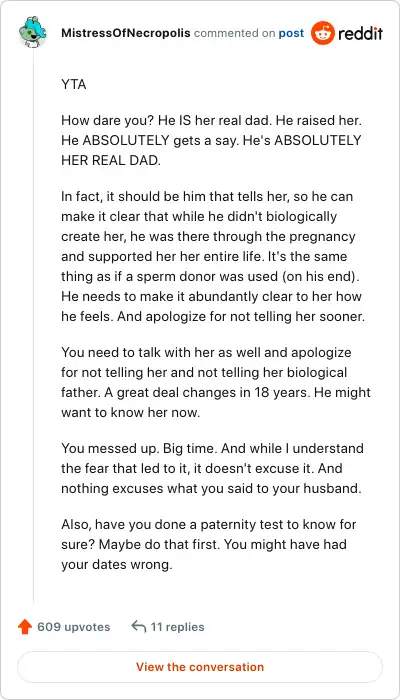The image size is (400, 700).
Task: Click the reddit wordmark text logo
Action: (361, 33)
